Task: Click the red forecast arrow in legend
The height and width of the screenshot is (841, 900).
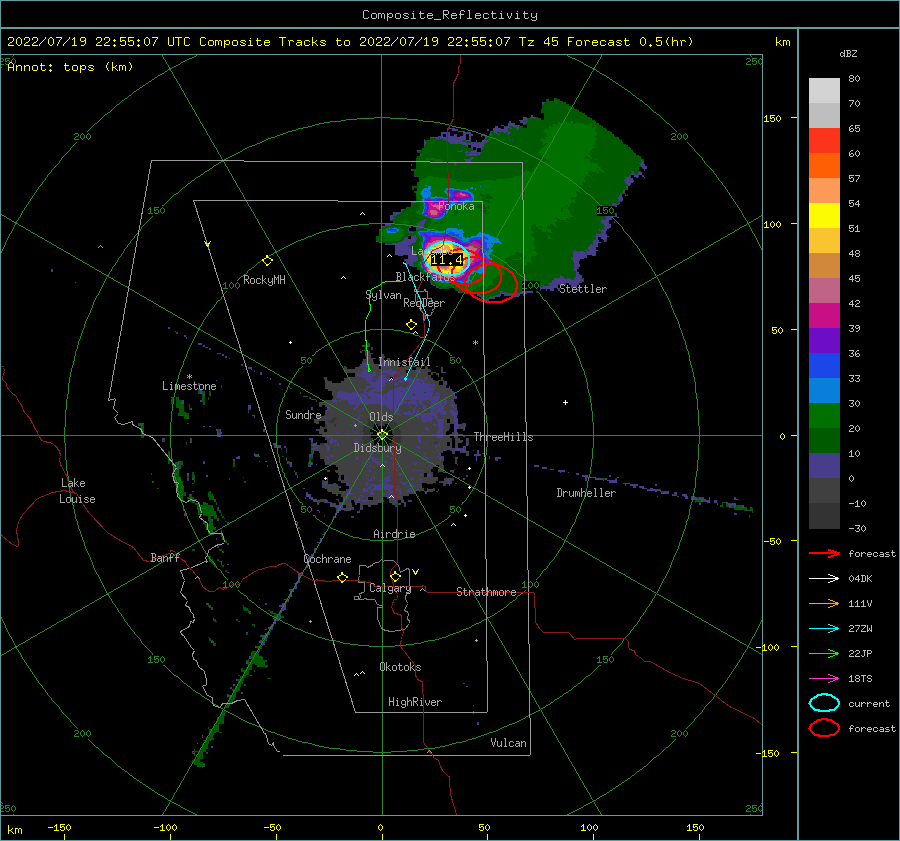Action: coord(824,553)
